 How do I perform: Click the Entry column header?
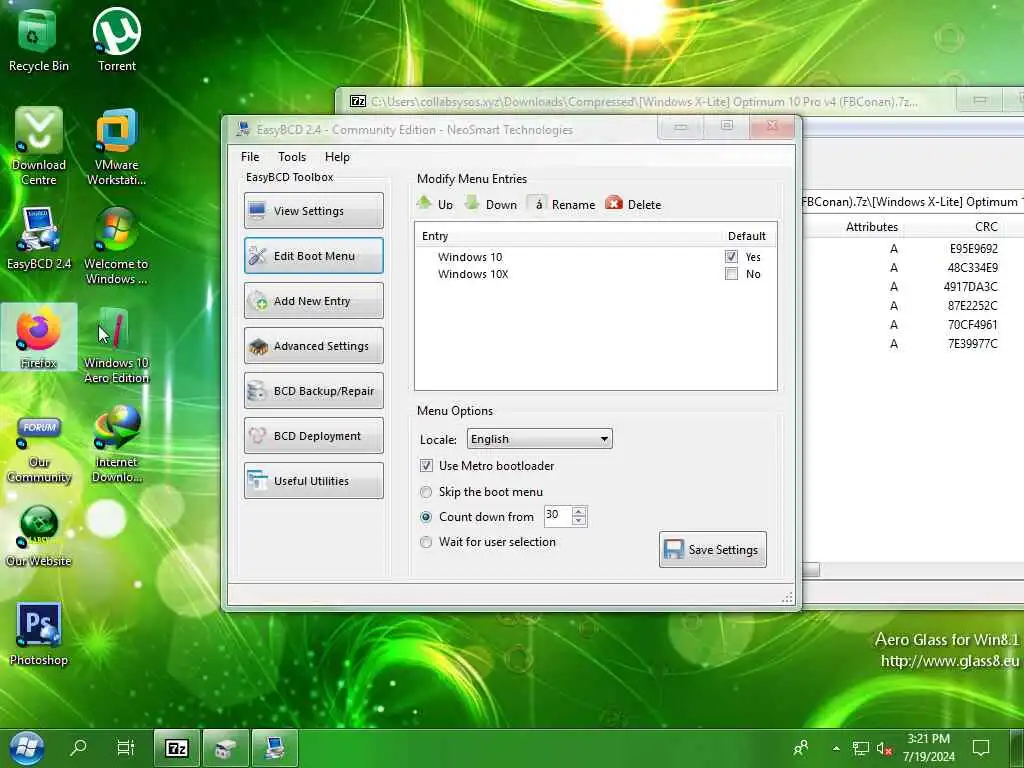pyautogui.click(x=435, y=236)
